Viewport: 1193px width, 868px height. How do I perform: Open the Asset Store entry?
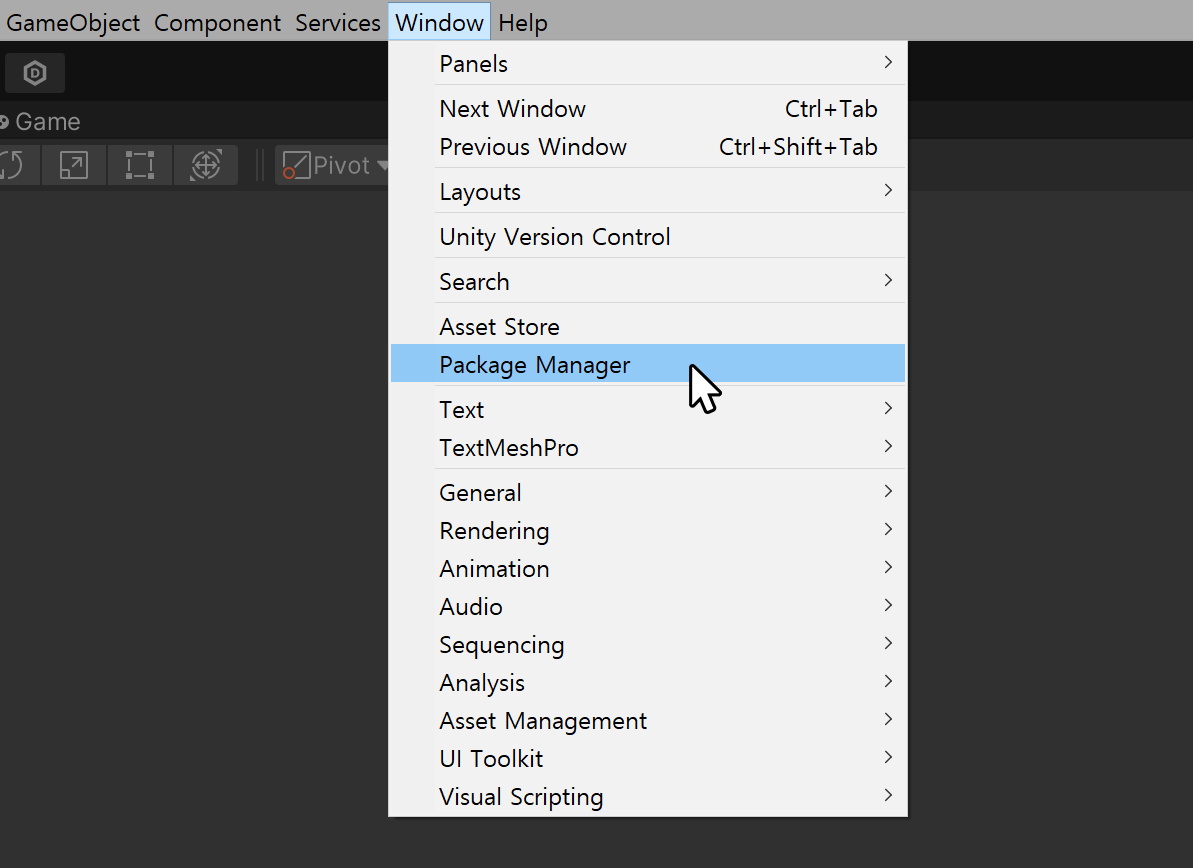point(499,327)
